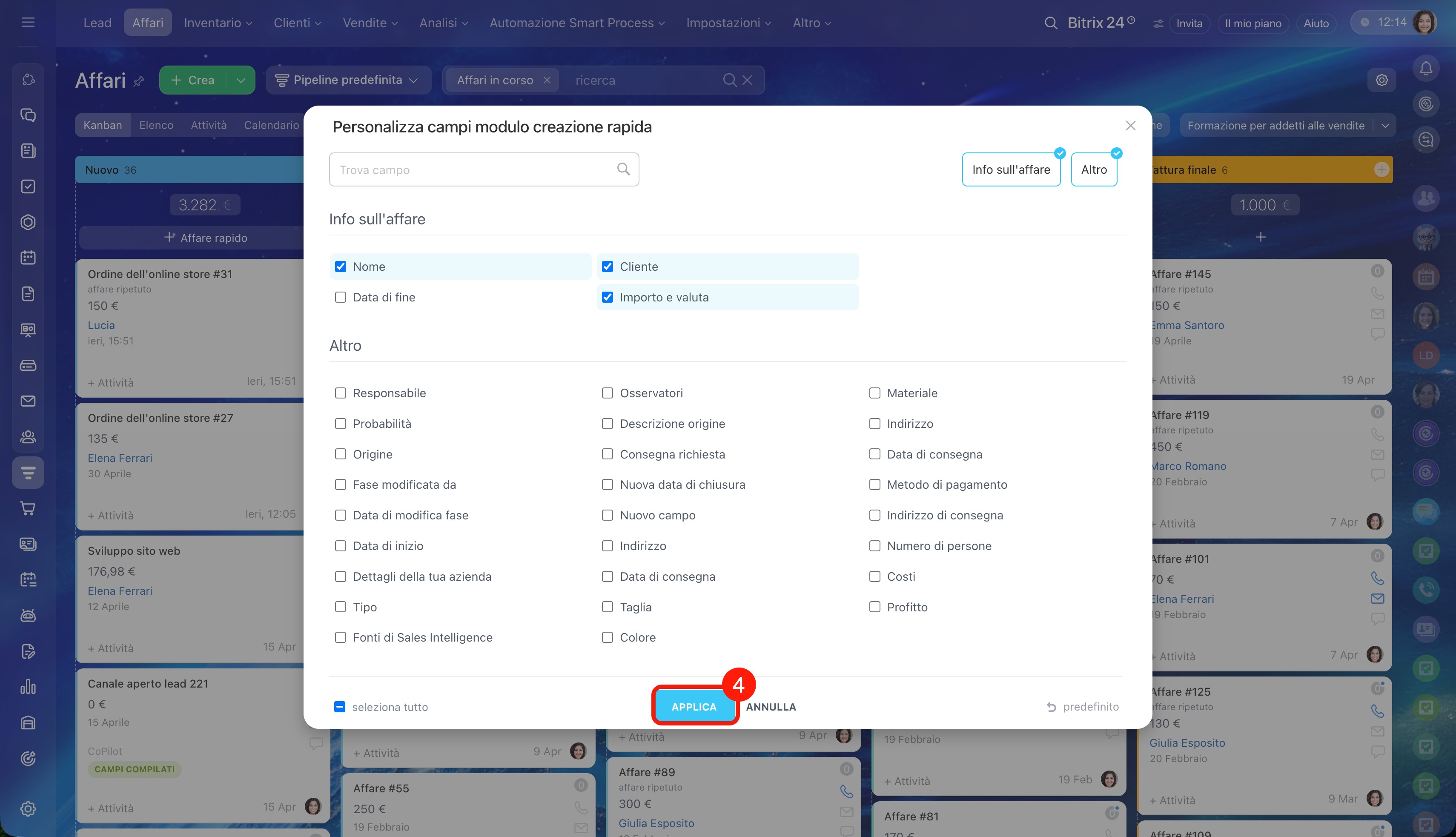Remove the Affari in corso filter chip
1456x837 pixels.
pyautogui.click(x=547, y=80)
